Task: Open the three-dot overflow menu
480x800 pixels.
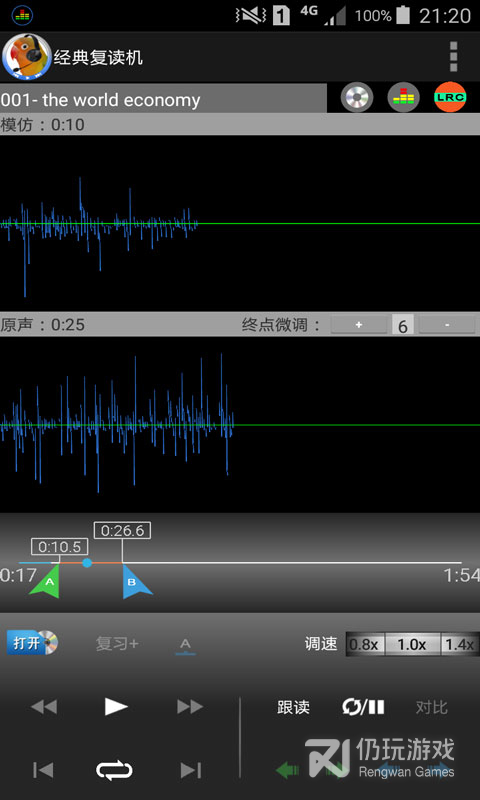Action: point(453,57)
